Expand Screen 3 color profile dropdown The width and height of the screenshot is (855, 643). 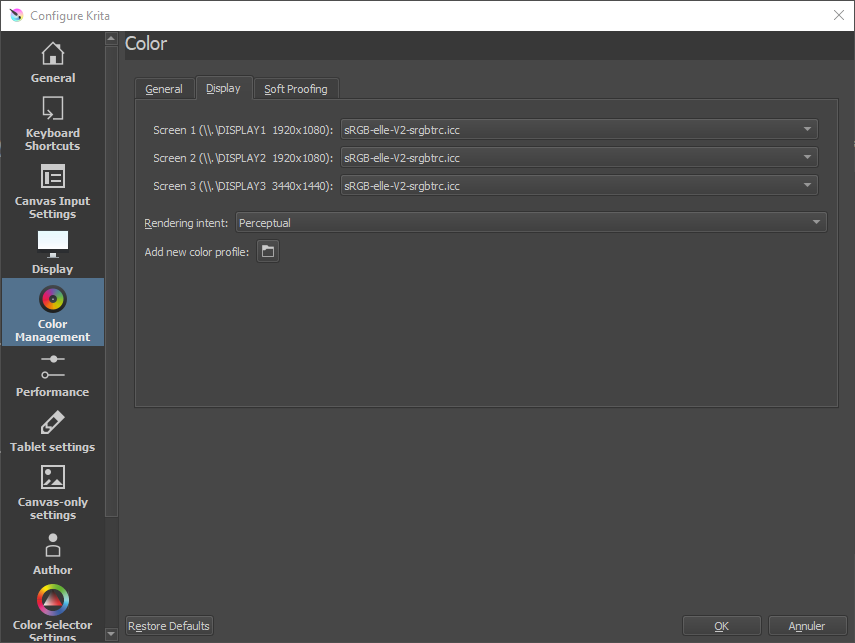579,186
